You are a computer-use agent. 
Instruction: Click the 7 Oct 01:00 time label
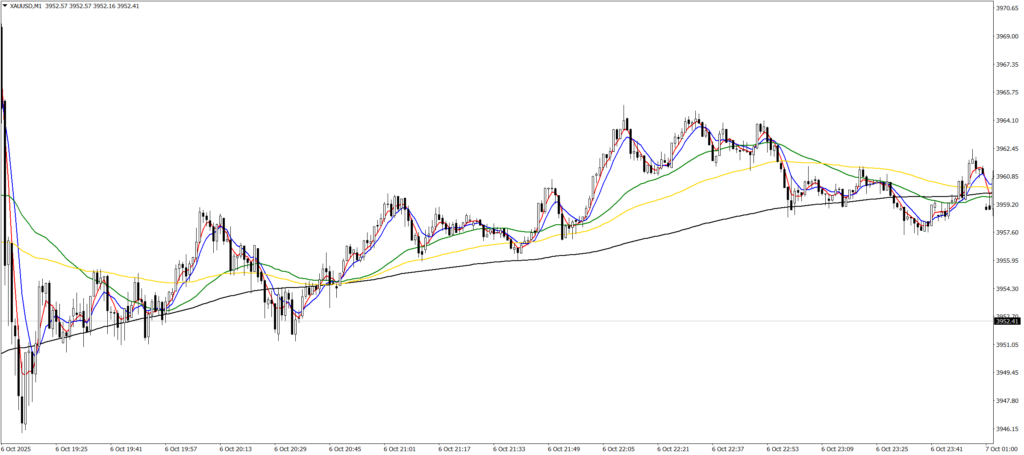[x=1005, y=449]
